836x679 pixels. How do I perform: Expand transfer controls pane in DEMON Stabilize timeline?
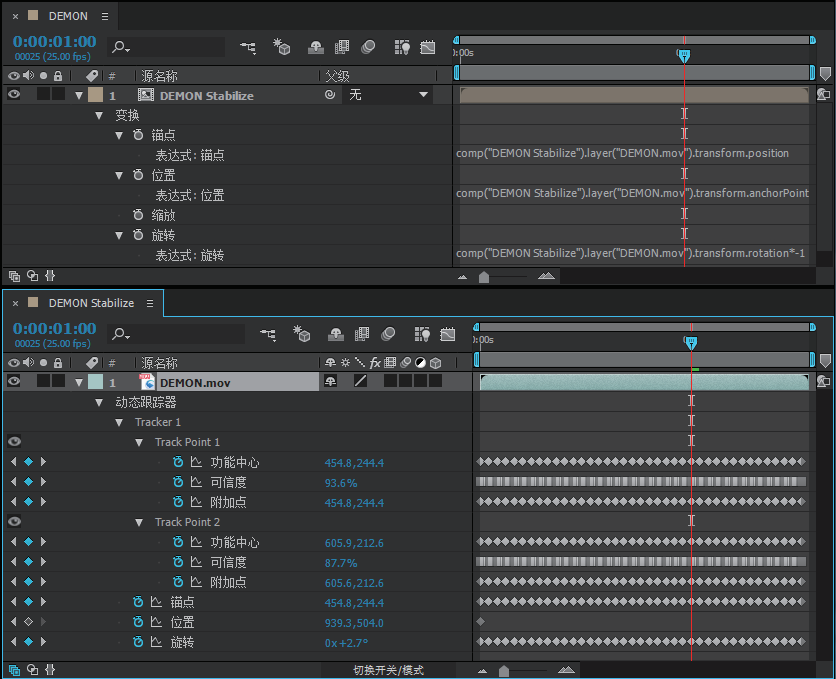[33, 670]
